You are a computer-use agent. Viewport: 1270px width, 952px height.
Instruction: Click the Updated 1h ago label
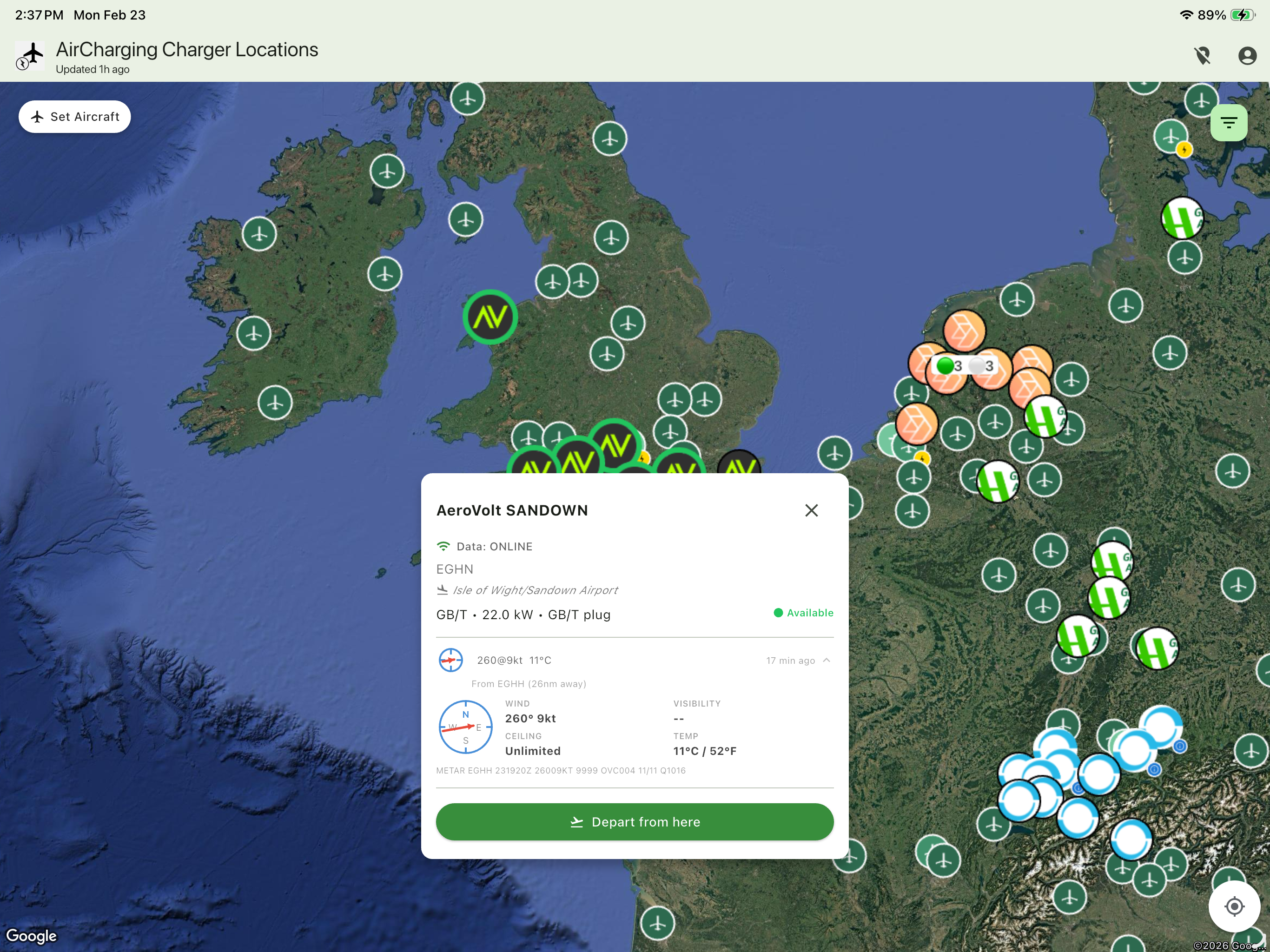(93, 69)
